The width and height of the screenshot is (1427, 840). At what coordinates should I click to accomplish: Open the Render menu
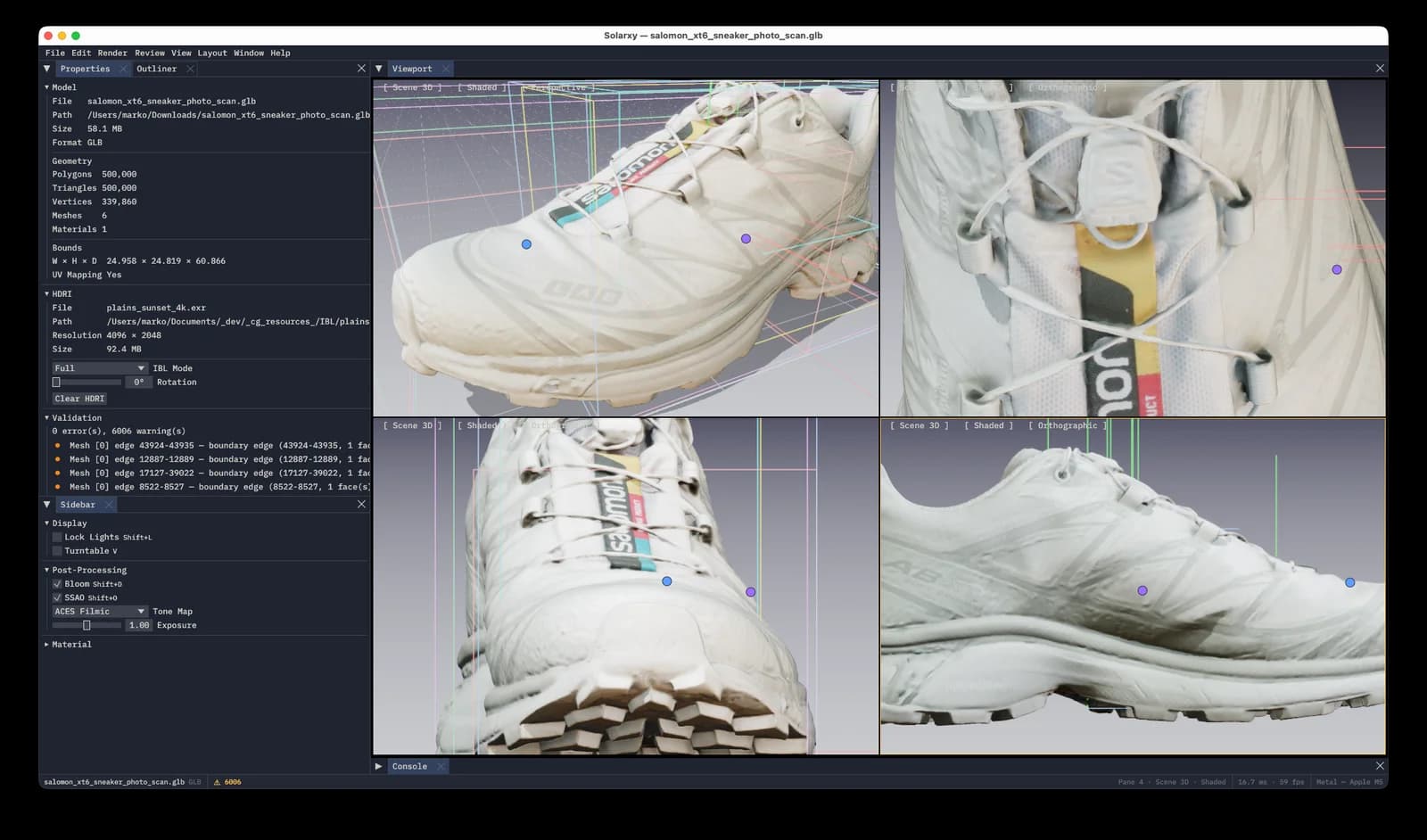112,54
